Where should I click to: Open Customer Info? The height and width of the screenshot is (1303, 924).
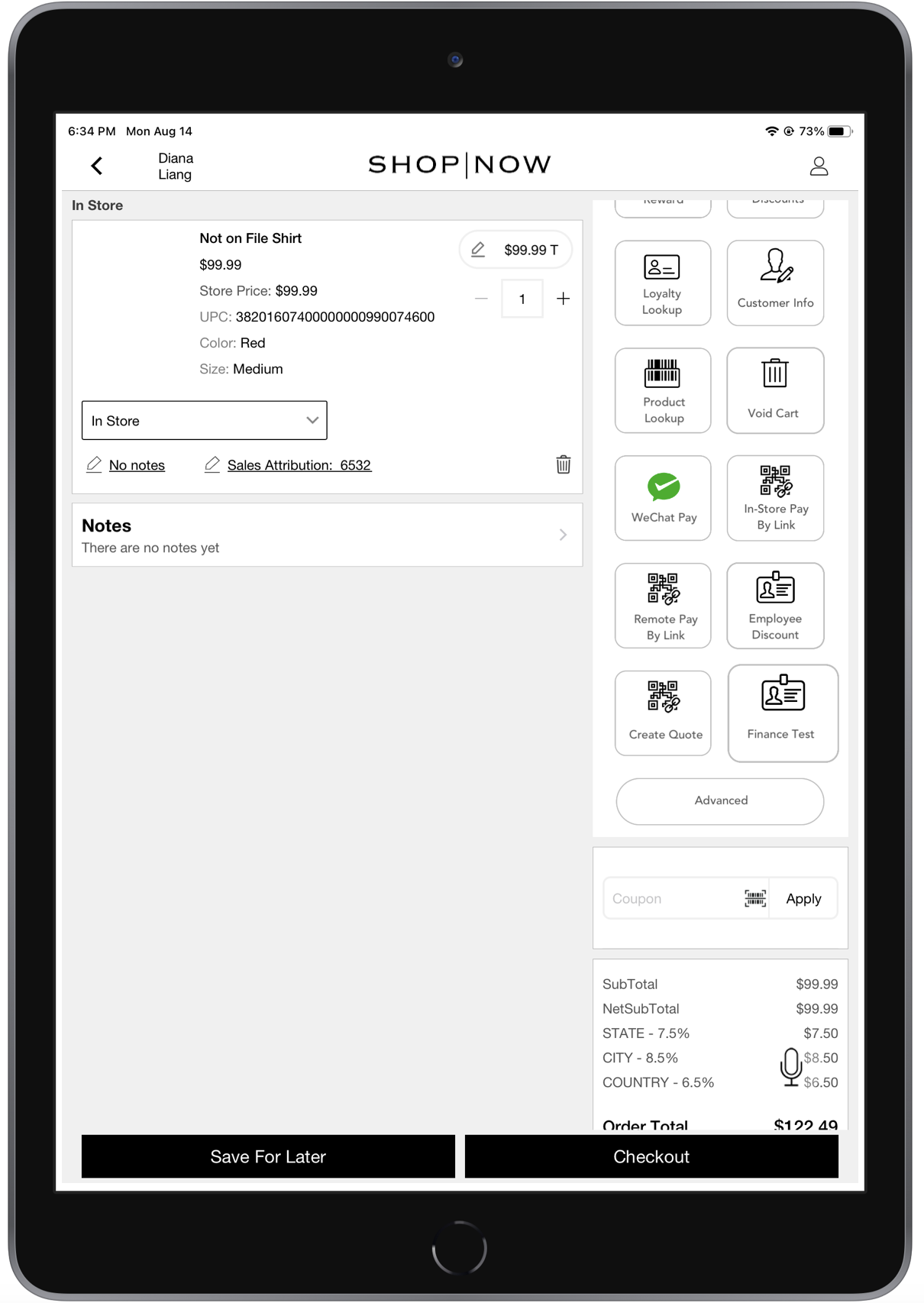pyautogui.click(x=775, y=283)
